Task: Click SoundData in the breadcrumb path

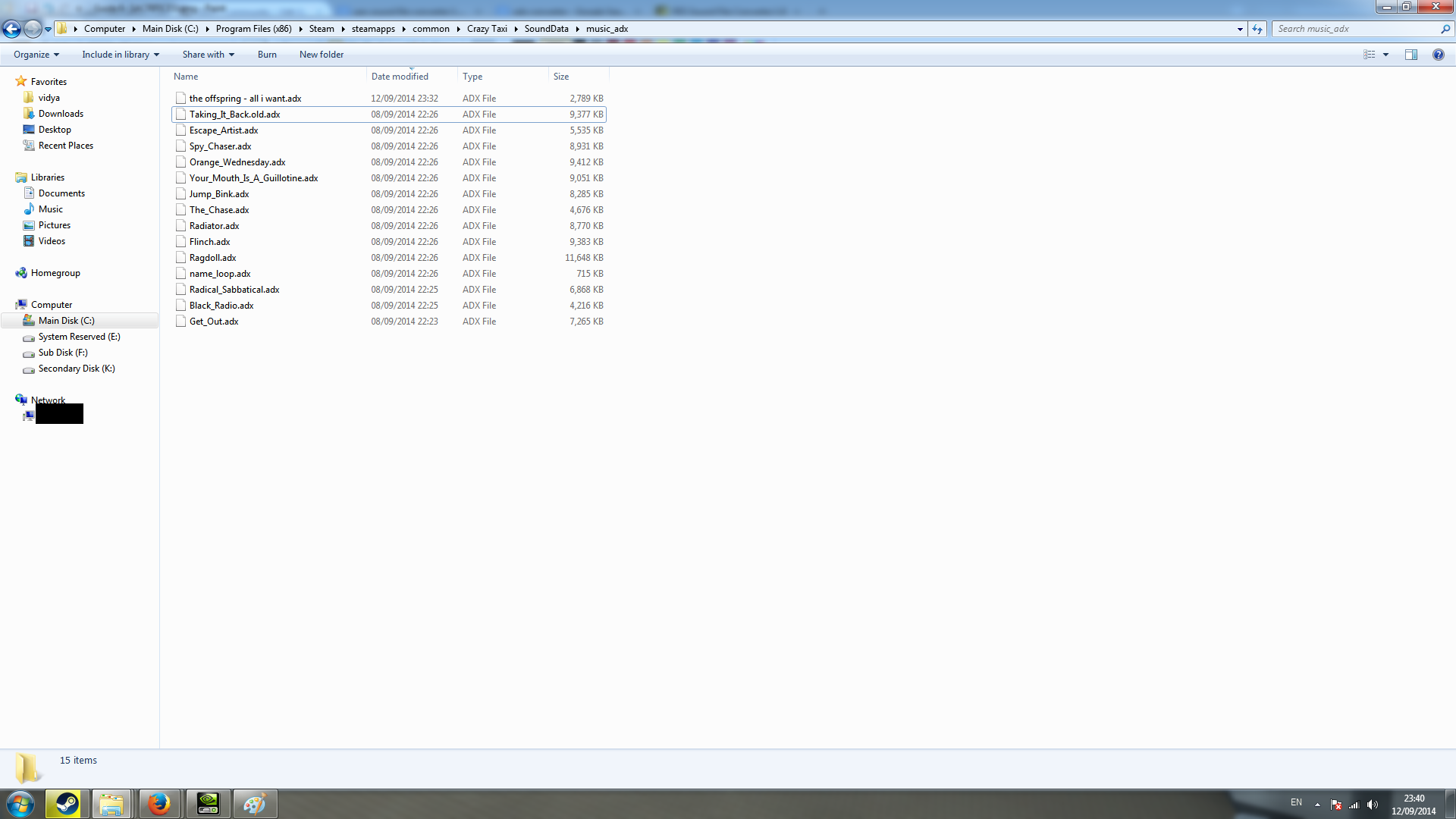Action: (546, 29)
